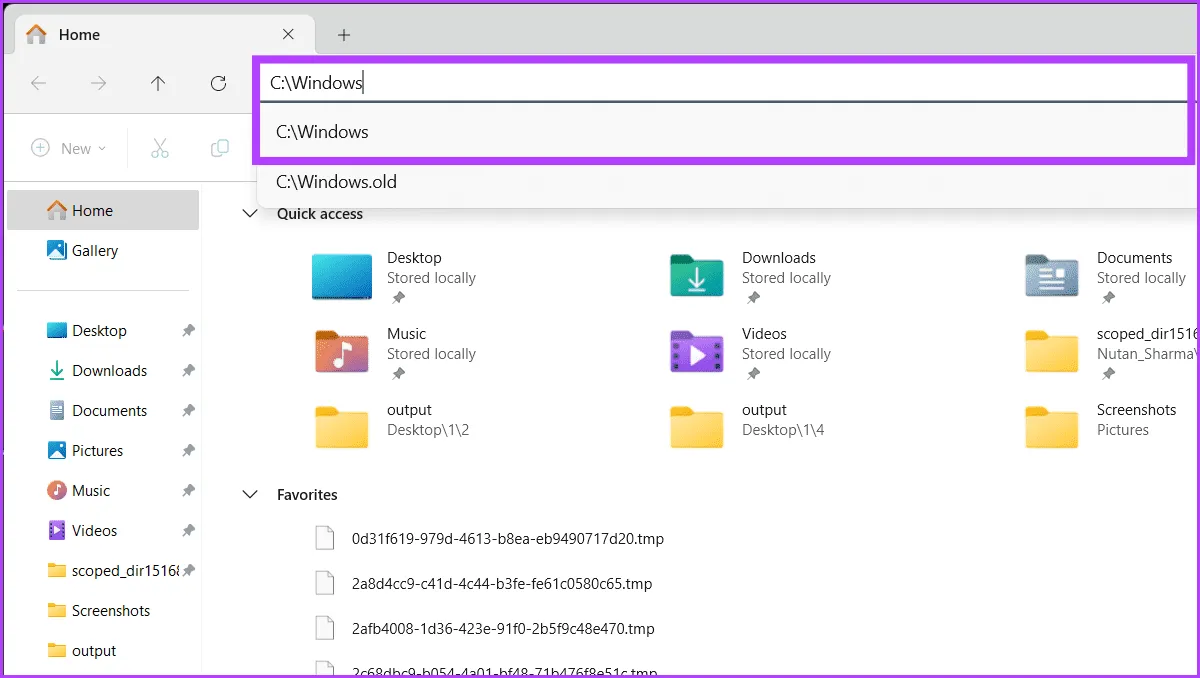Viewport: 1200px width, 678px height.
Task: Choose C:\Windows from the address suggestions
Action: coord(322,131)
